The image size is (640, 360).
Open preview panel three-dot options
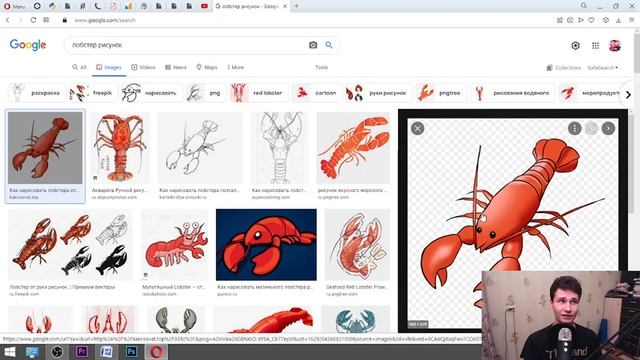click(x=575, y=129)
